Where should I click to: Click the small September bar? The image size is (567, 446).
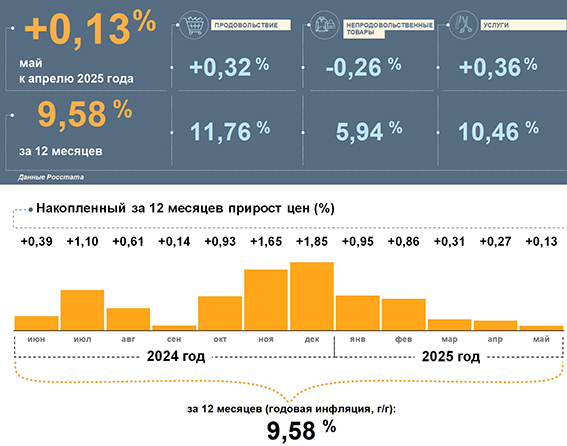pyautogui.click(x=174, y=328)
